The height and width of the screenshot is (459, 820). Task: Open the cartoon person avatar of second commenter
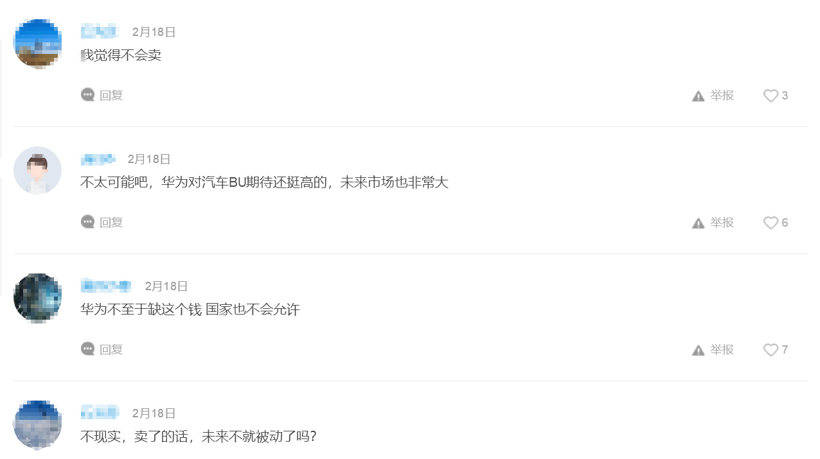tap(38, 170)
